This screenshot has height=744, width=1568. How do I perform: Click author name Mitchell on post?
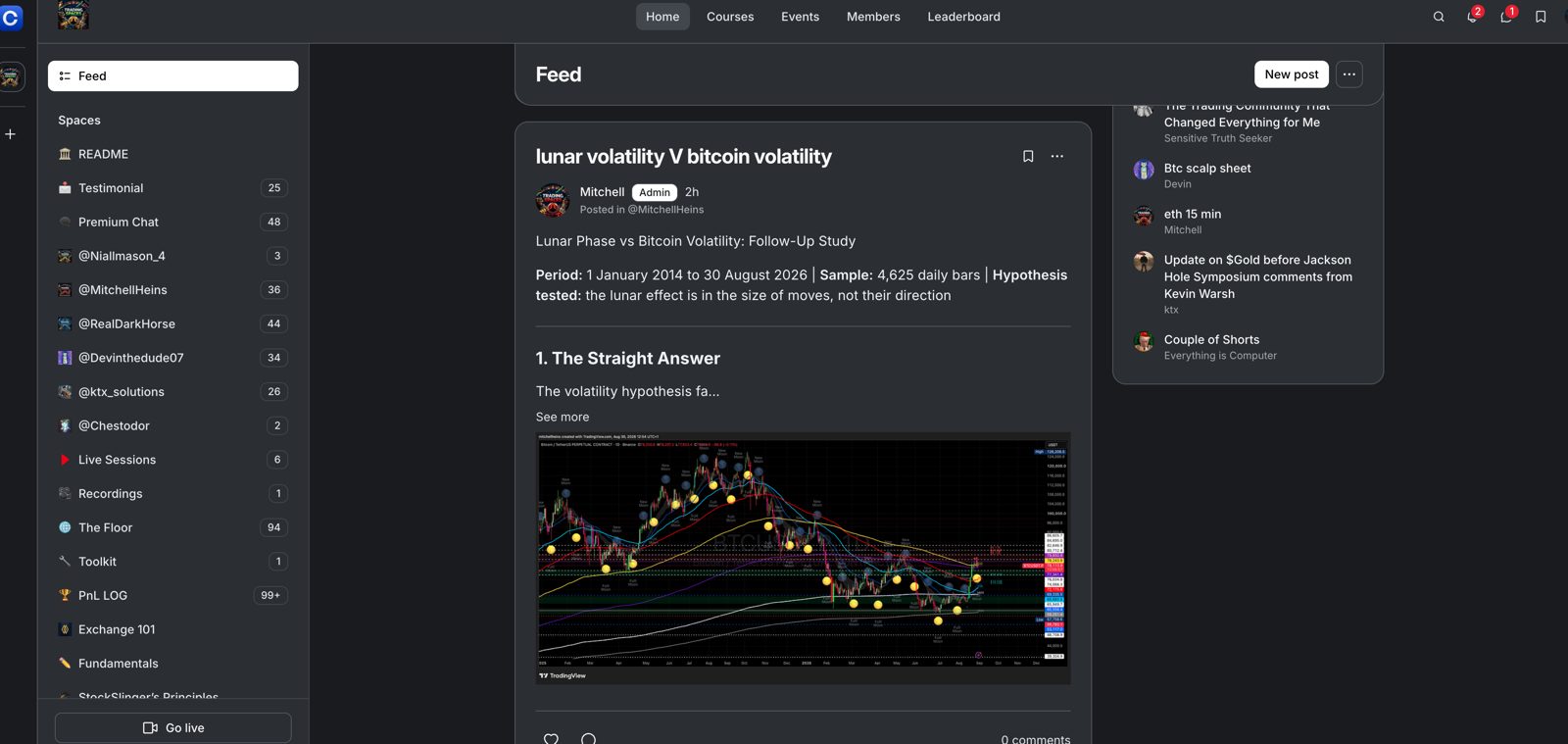click(602, 192)
